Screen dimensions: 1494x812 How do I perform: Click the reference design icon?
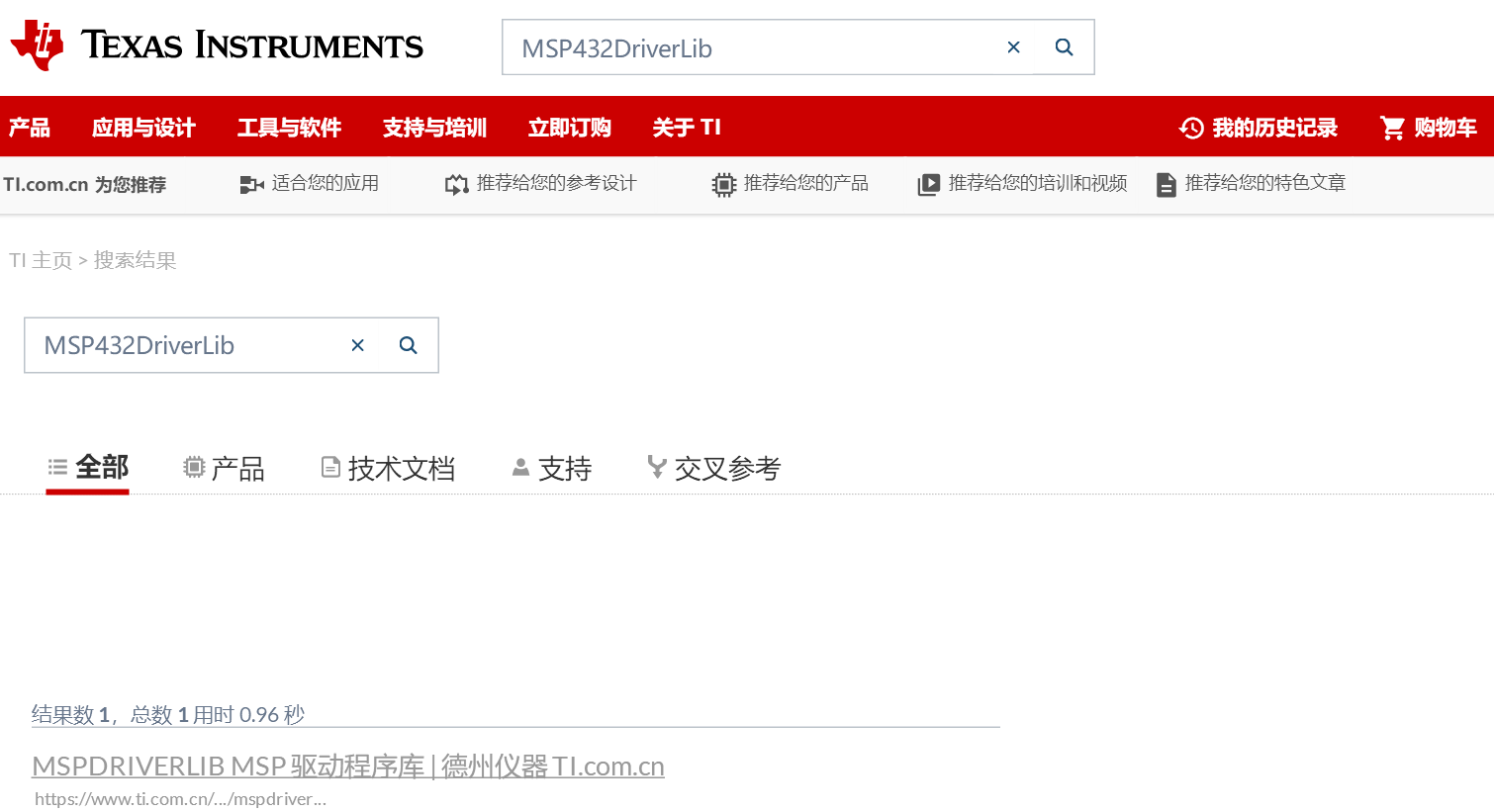[x=456, y=184]
